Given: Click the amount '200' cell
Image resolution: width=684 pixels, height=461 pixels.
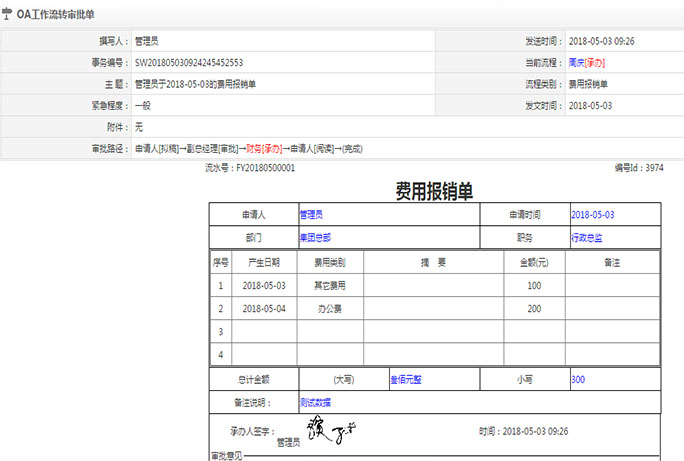Looking at the screenshot, I should [x=534, y=309].
